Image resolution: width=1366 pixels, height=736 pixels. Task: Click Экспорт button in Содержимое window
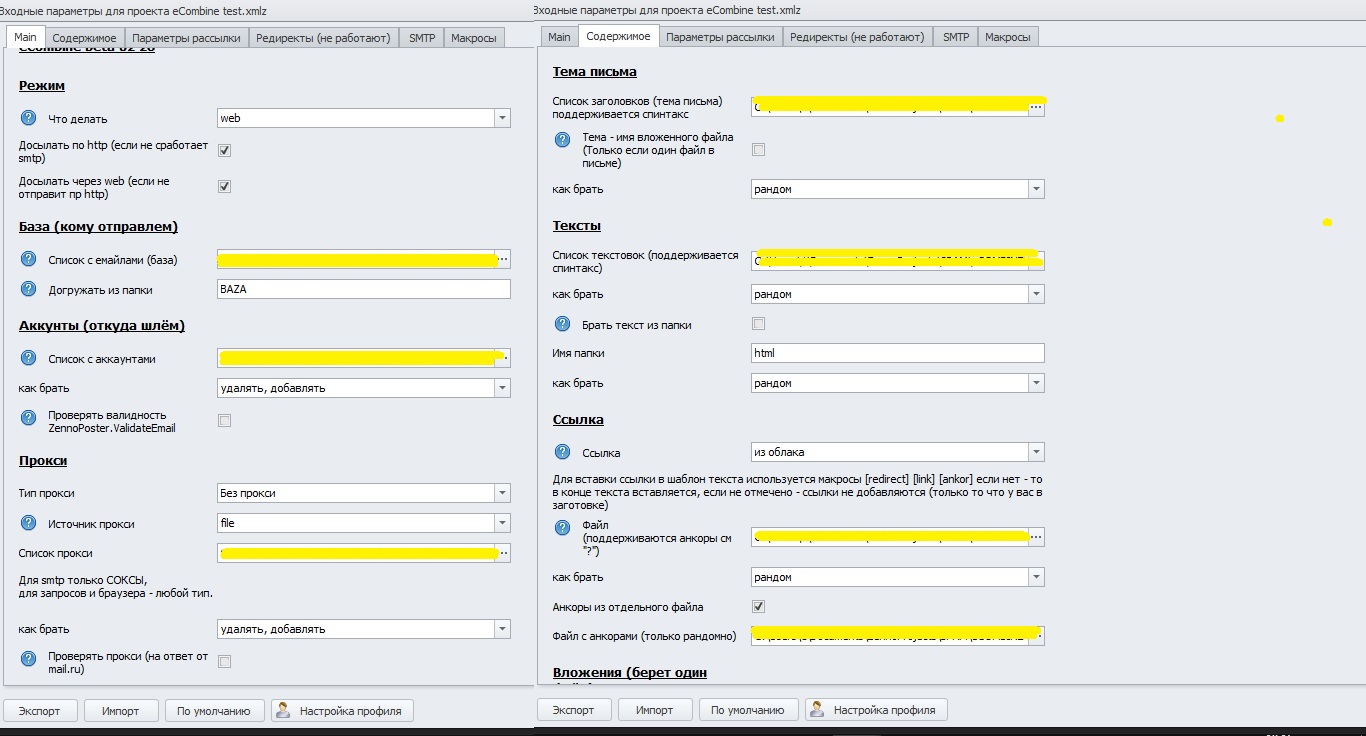pyautogui.click(x=573, y=710)
